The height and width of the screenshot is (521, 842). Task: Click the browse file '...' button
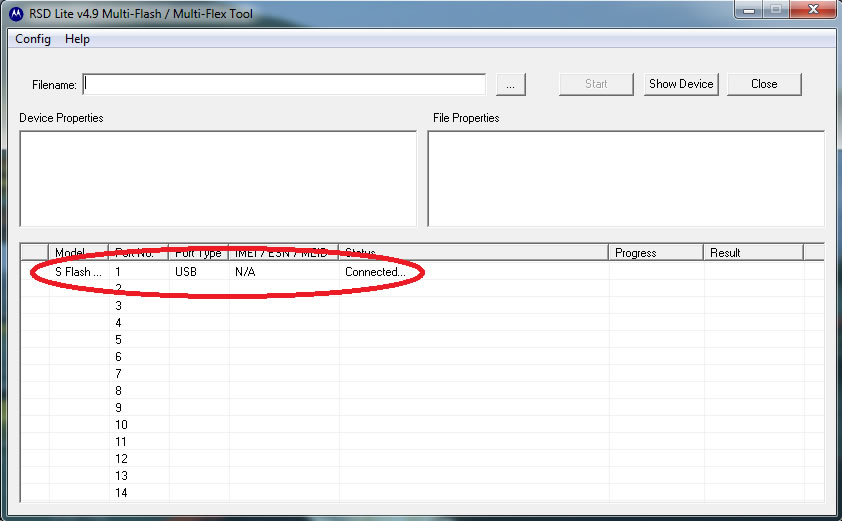point(510,84)
